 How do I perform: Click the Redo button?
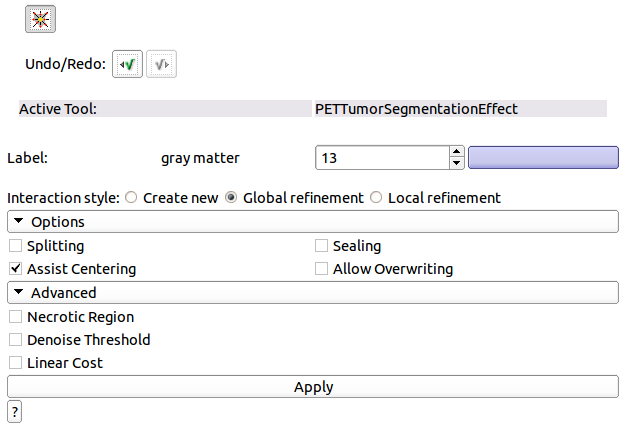(161, 64)
